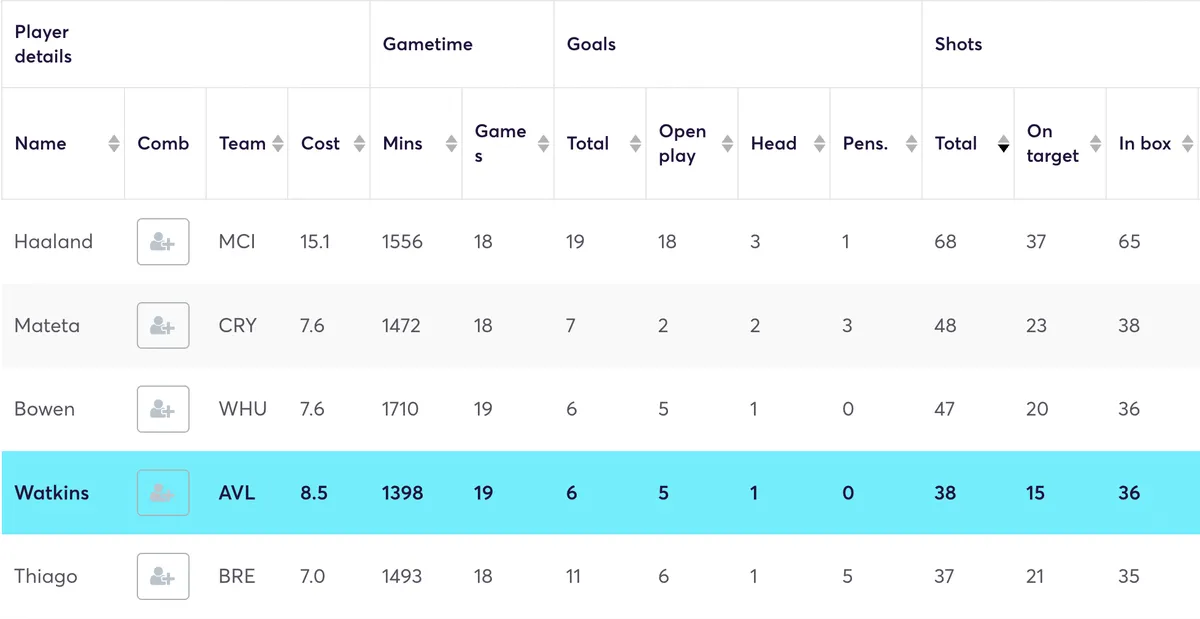Image resolution: width=1200 pixels, height=619 pixels.
Task: Click the Games header sort control
Action: click(x=541, y=143)
